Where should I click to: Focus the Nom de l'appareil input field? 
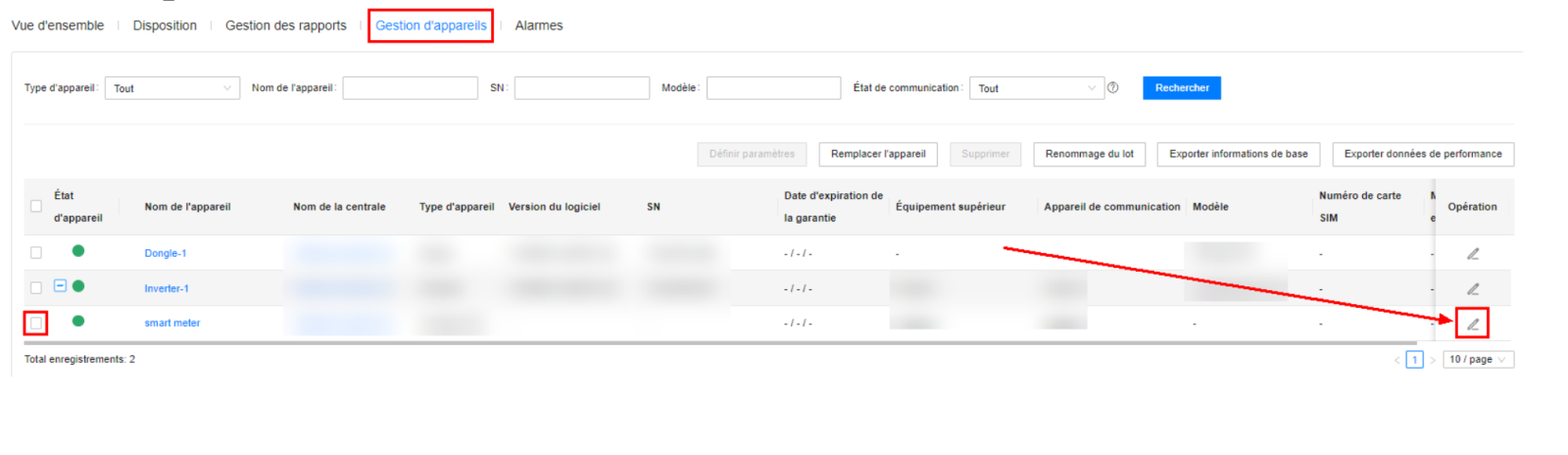pyautogui.click(x=410, y=88)
